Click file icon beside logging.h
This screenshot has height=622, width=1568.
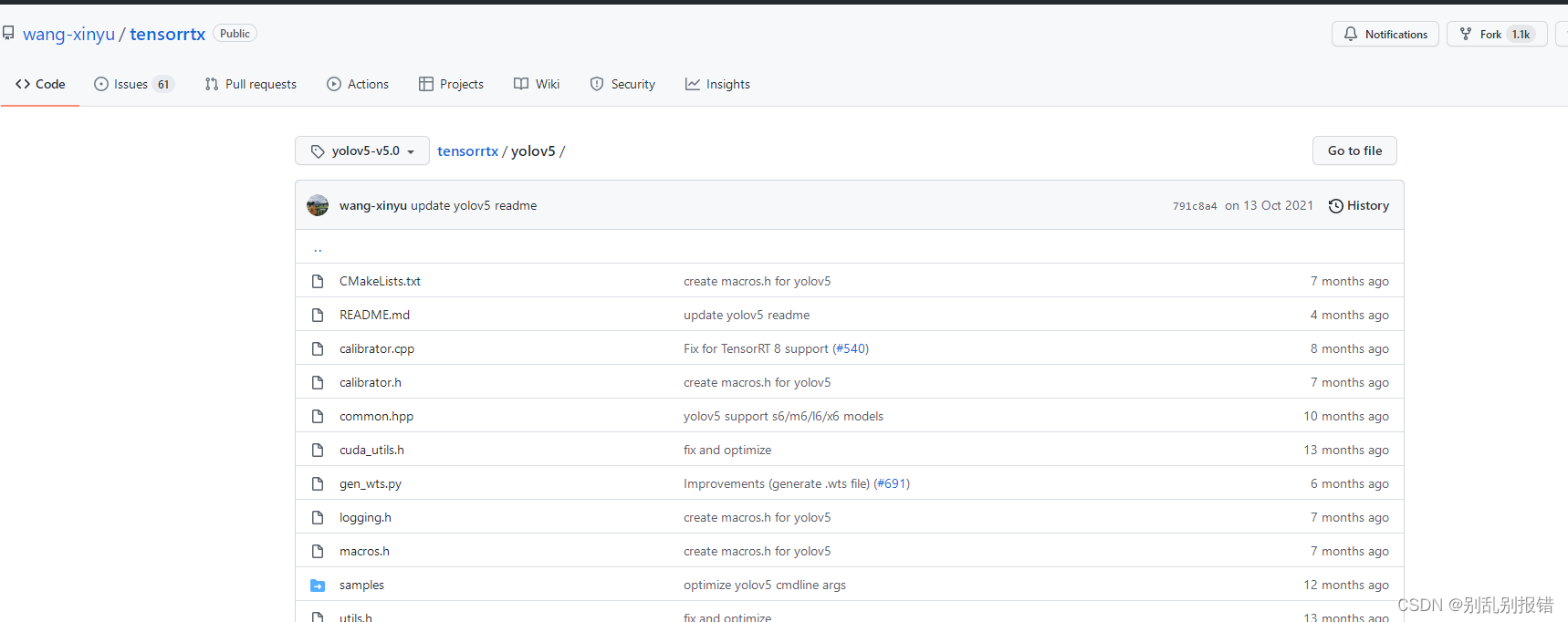click(318, 517)
